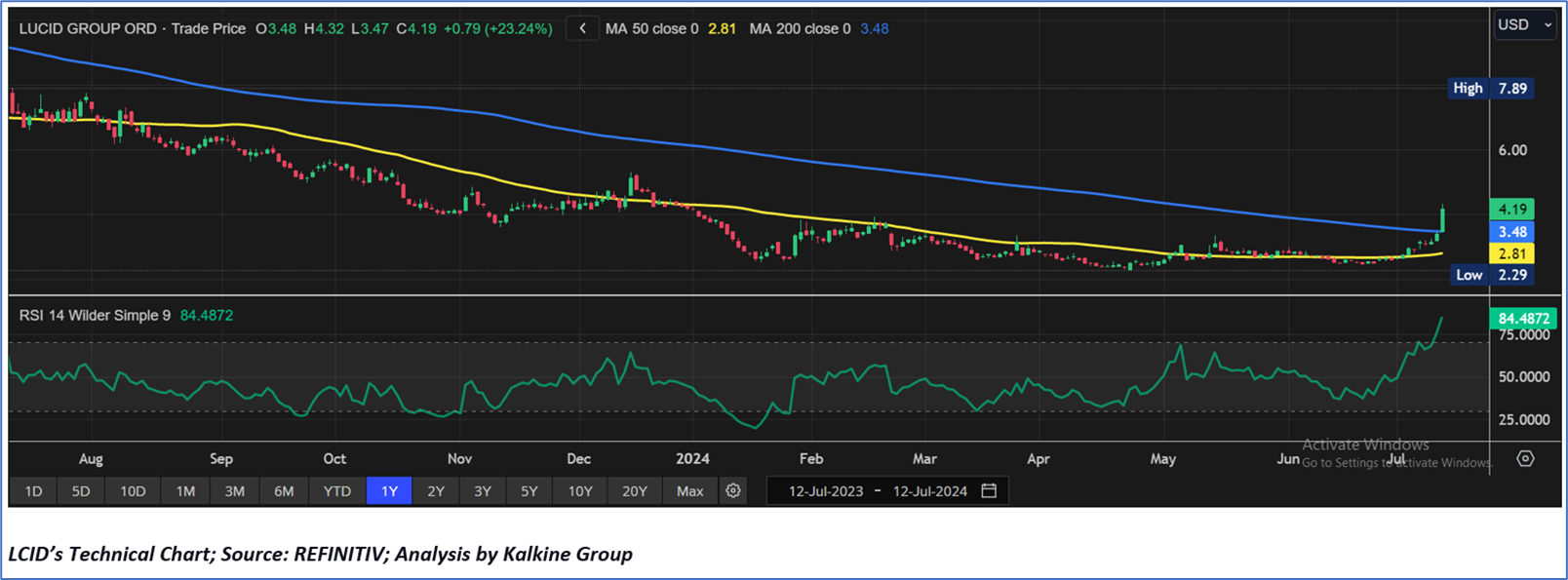The width and height of the screenshot is (1568, 580).
Task: Click the calendar icon in date range
Action: click(989, 491)
